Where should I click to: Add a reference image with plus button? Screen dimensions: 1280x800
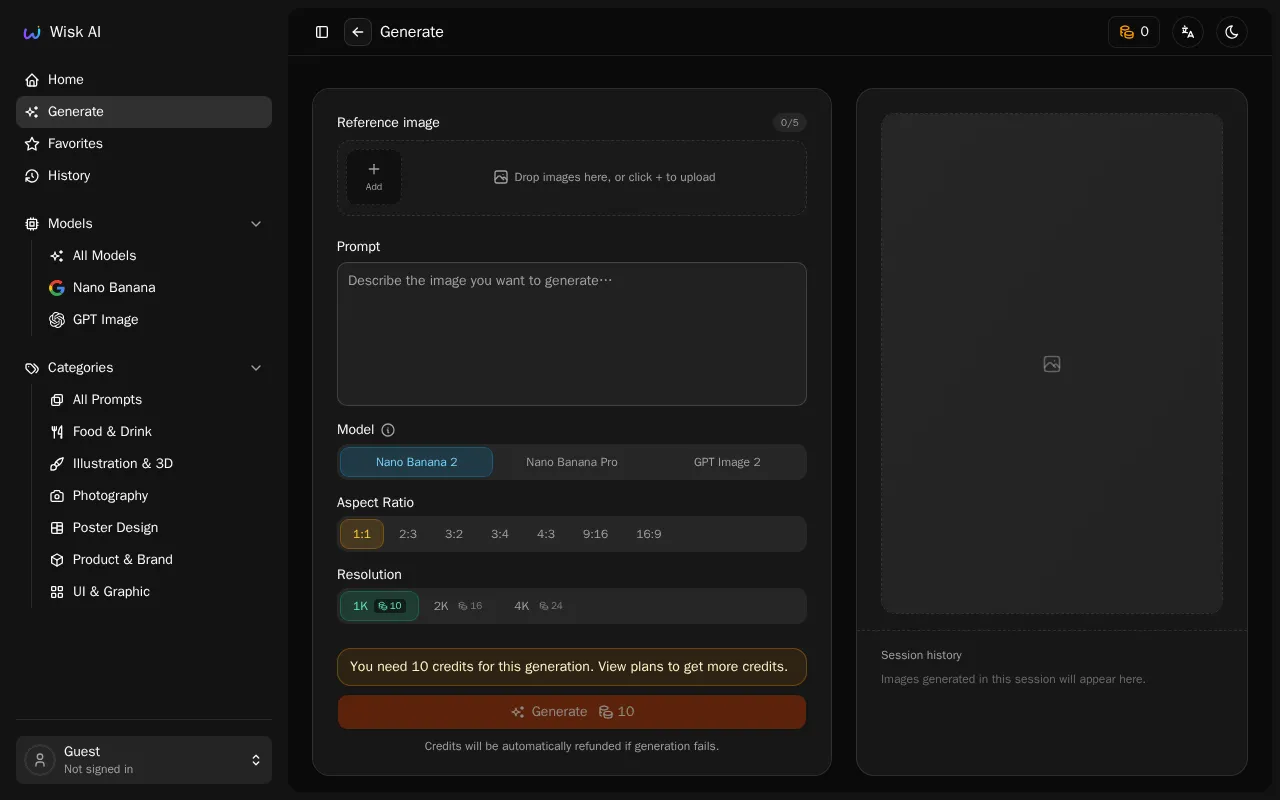tap(374, 177)
